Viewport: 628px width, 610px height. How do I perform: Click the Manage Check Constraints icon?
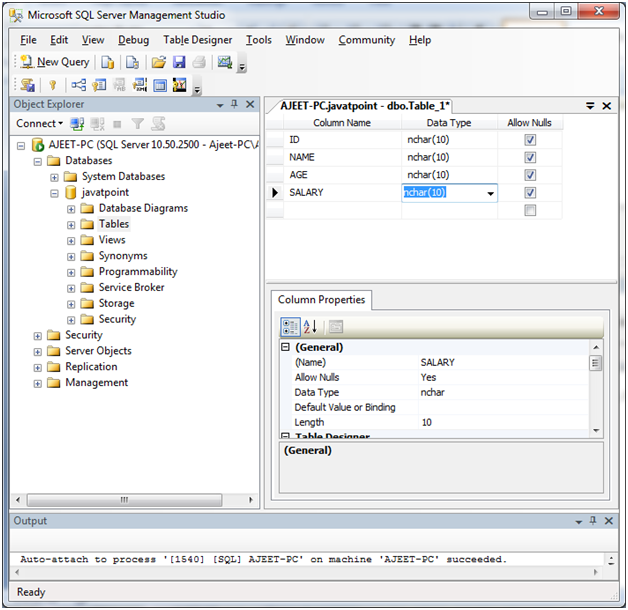pos(160,85)
